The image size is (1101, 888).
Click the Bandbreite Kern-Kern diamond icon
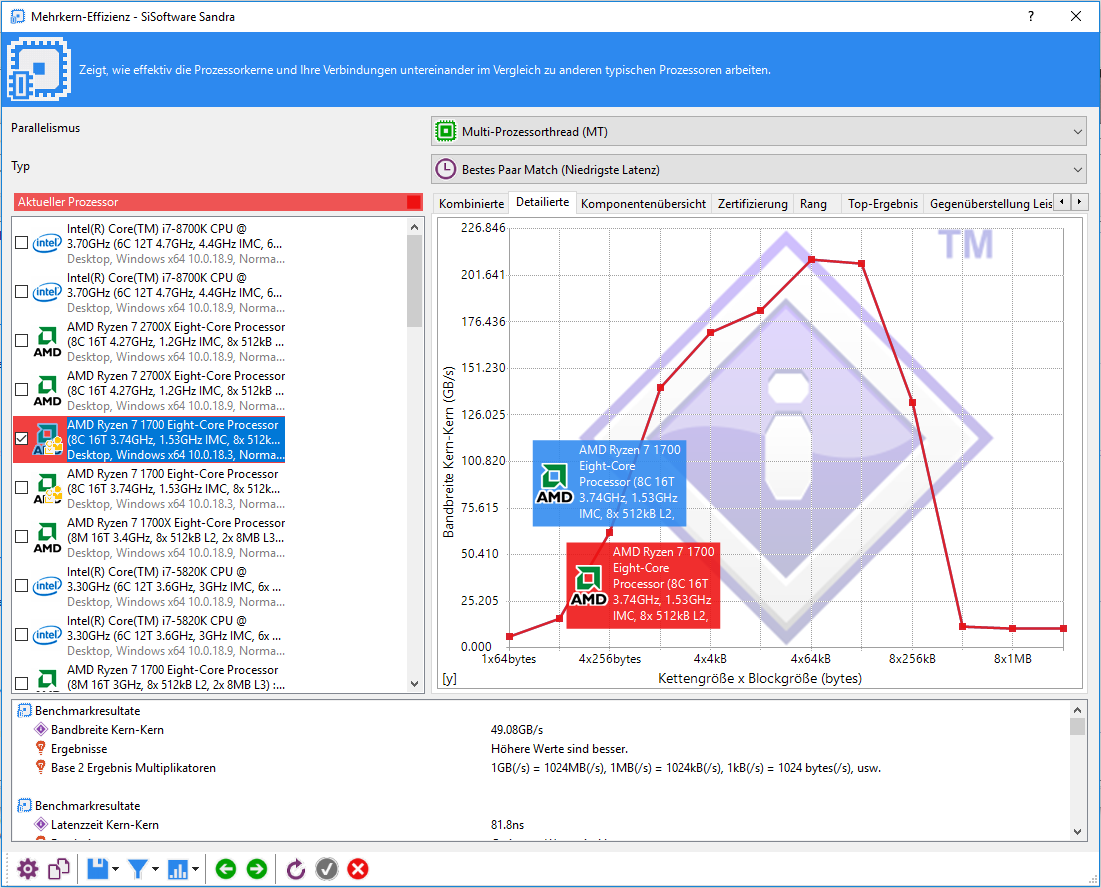pyautogui.click(x=41, y=729)
